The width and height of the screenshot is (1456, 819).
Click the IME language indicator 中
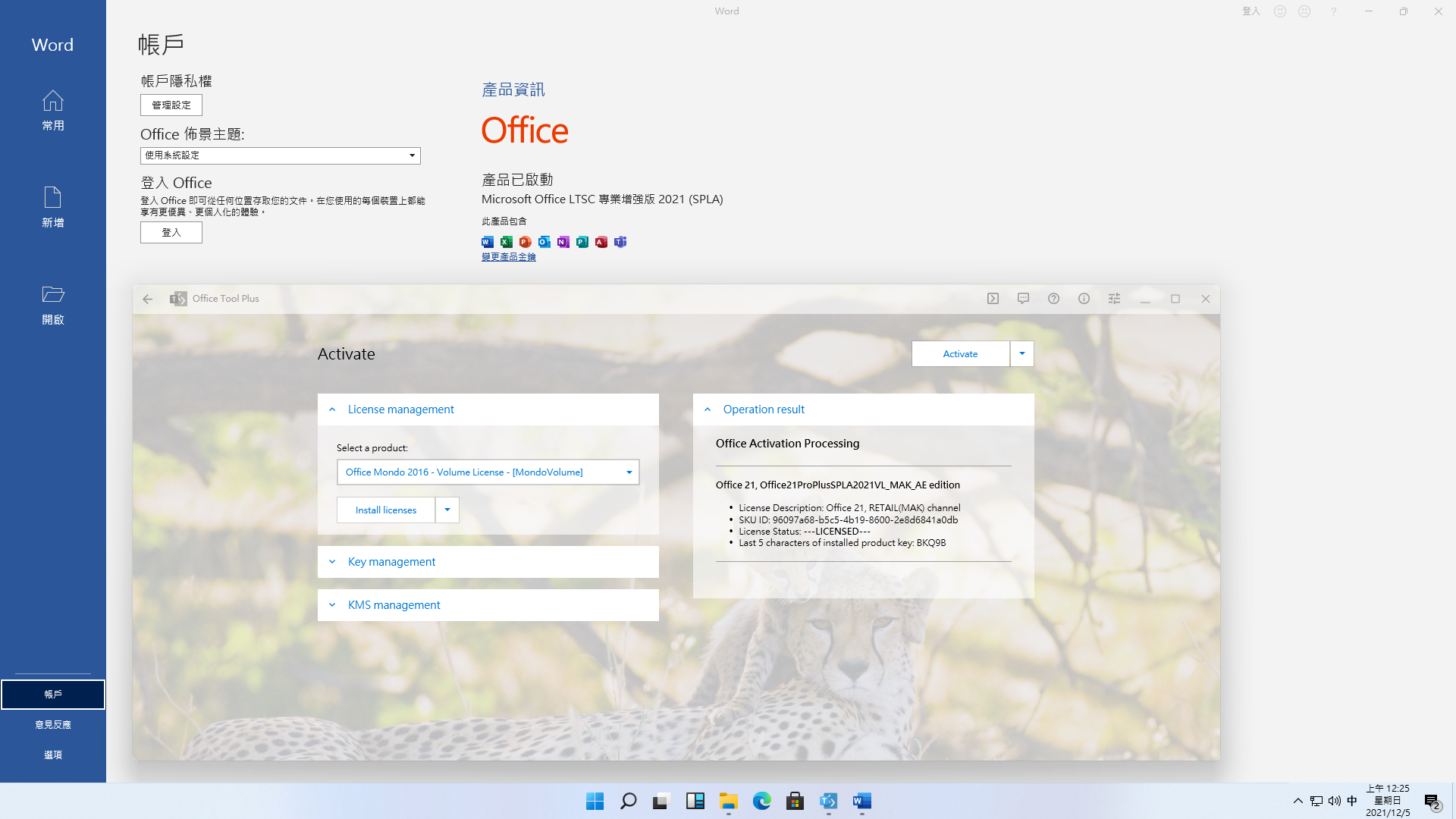click(x=1352, y=801)
